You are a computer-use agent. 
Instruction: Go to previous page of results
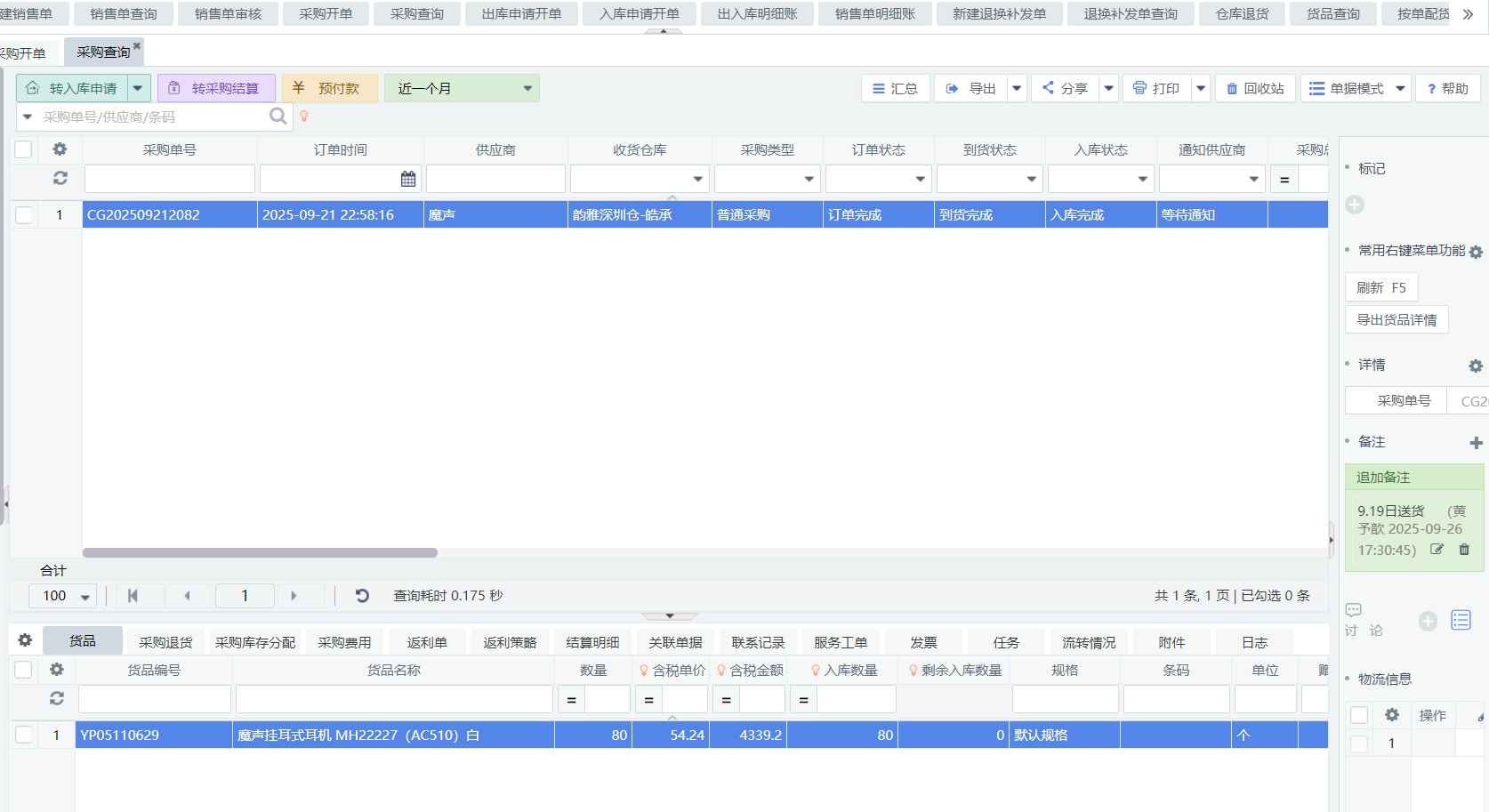point(187,596)
